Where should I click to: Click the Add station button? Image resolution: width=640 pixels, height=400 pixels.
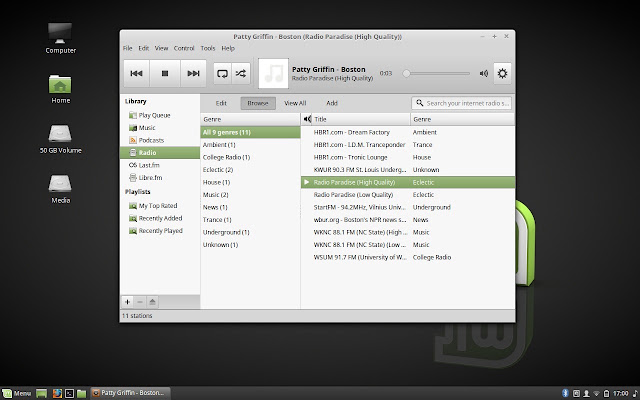[332, 103]
